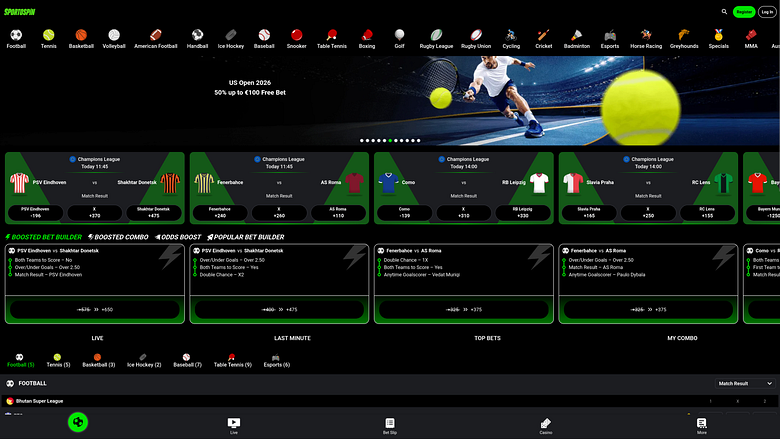Switch to Odds Boost tab
This screenshot has width=780, height=439.
click(x=178, y=237)
